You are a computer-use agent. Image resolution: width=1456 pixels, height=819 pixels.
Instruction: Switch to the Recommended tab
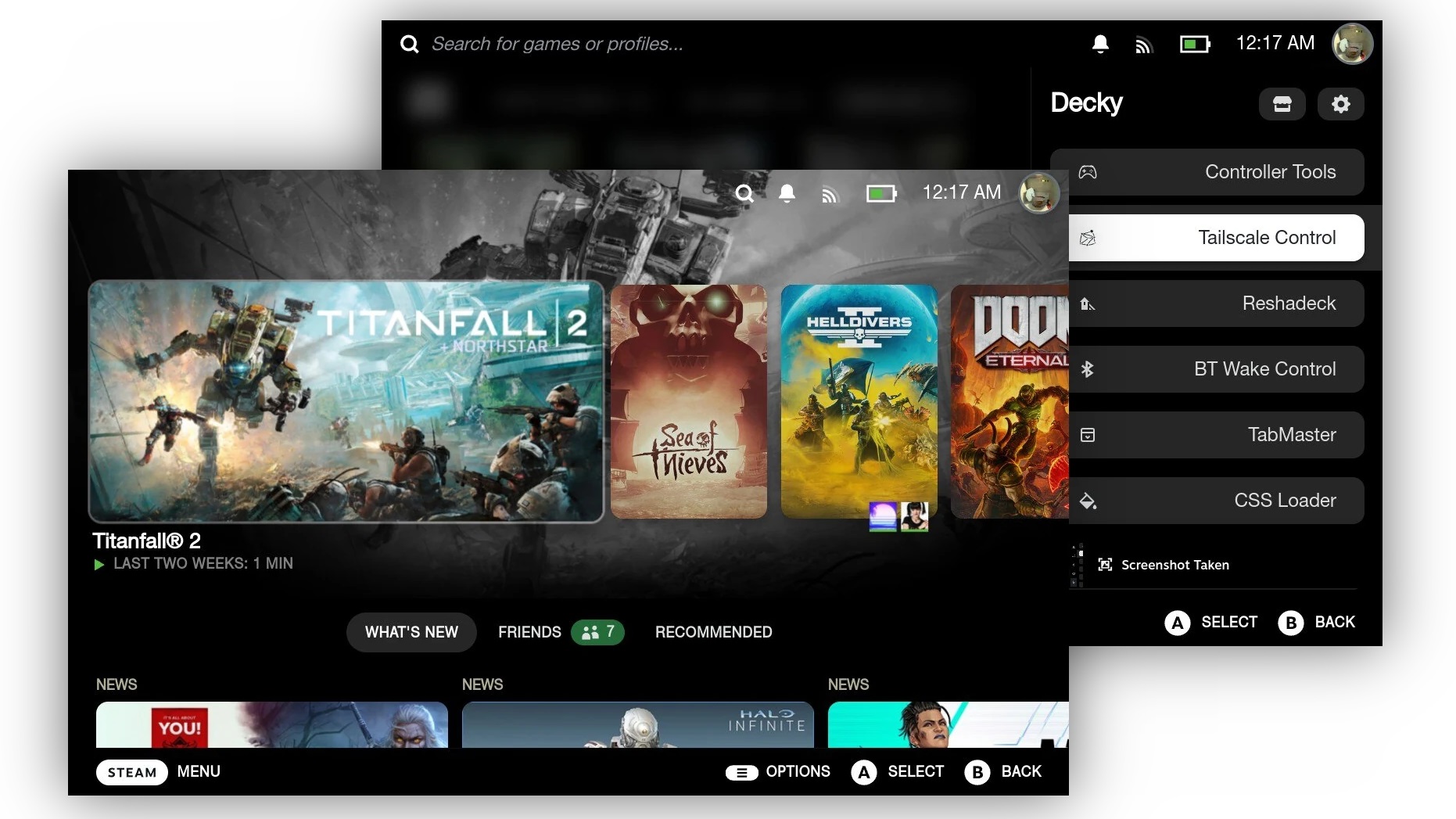click(713, 632)
